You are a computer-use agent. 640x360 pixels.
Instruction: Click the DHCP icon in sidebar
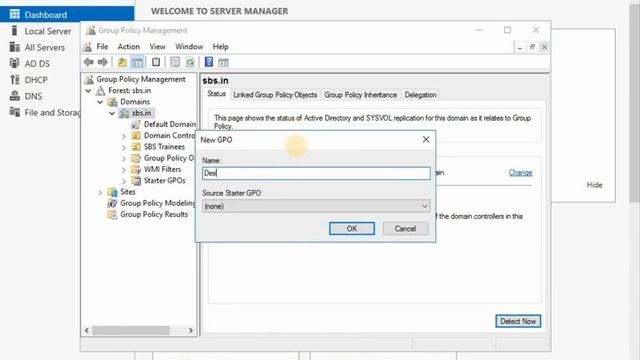click(x=15, y=80)
